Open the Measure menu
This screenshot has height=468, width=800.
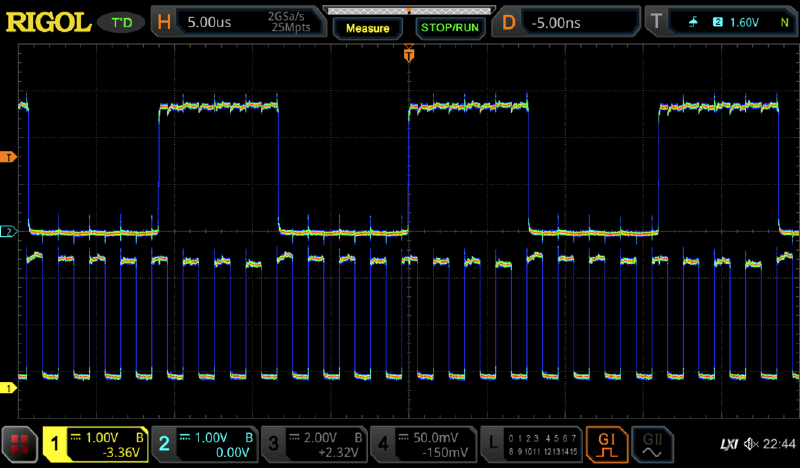367,28
